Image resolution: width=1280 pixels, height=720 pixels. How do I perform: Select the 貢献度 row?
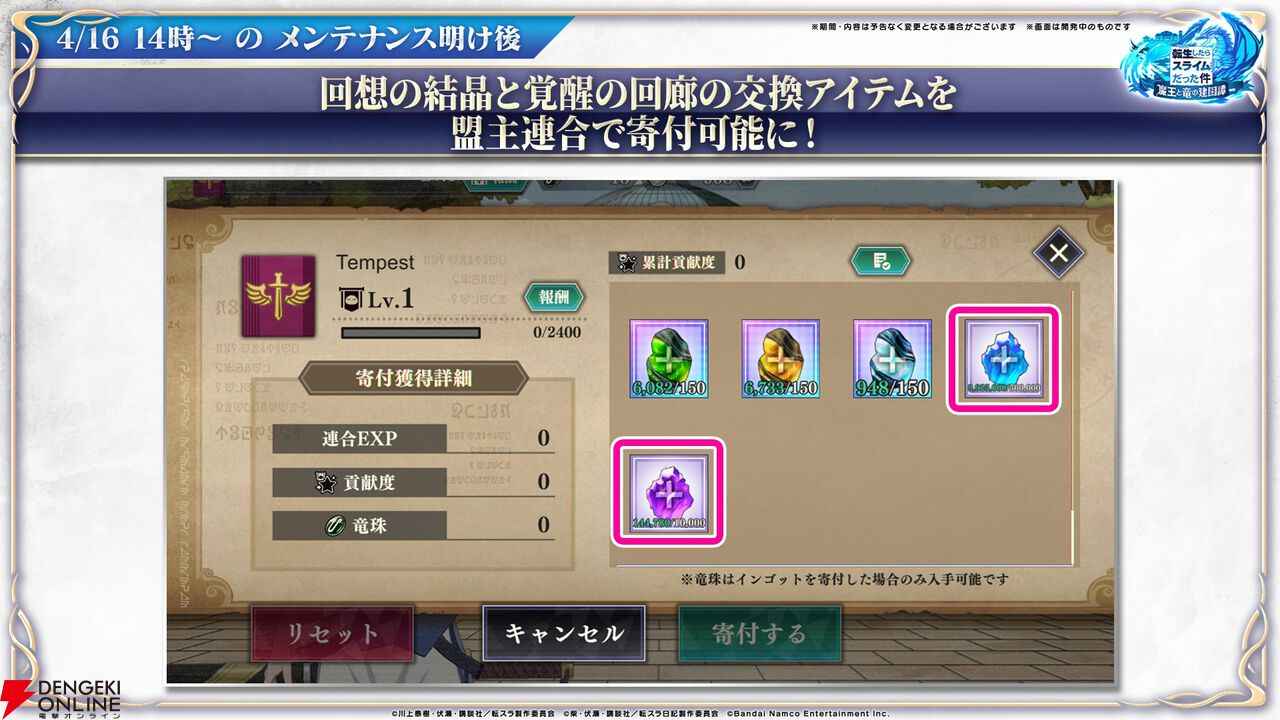(x=414, y=482)
